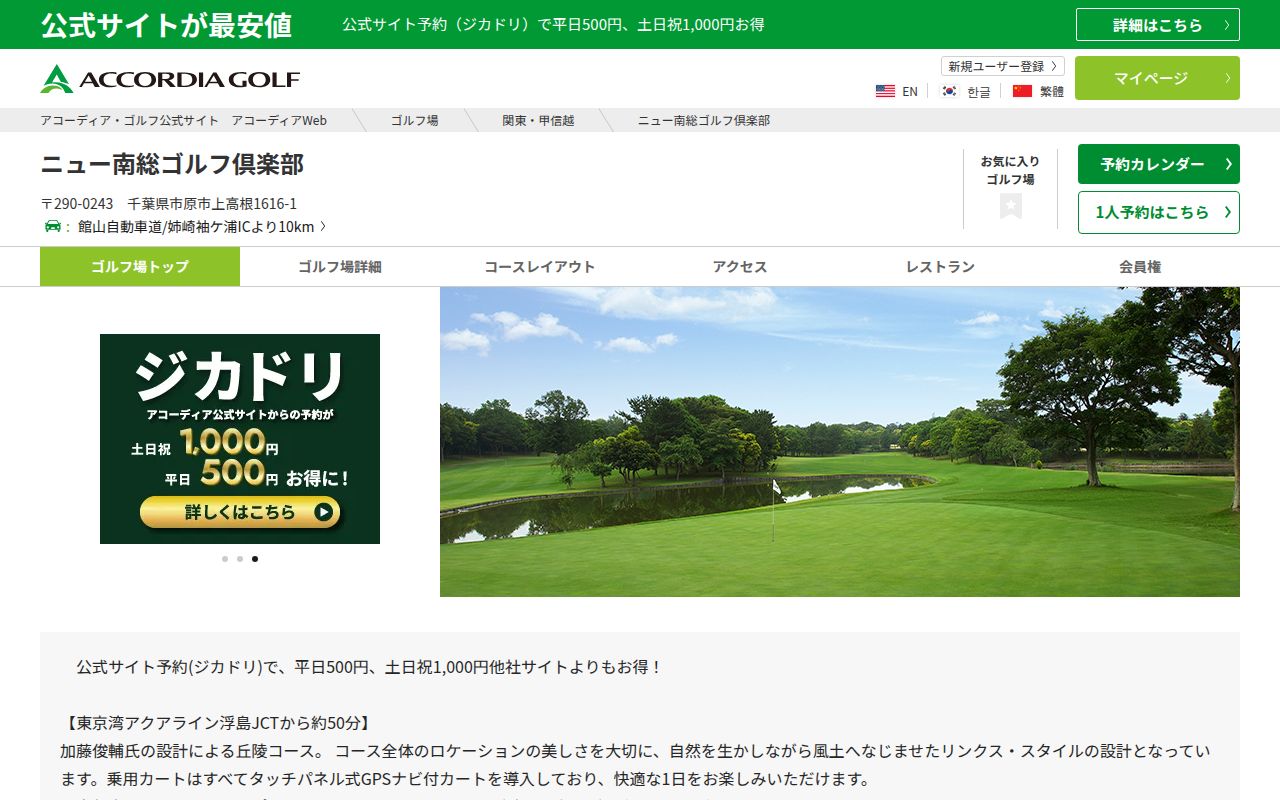
Task: Click the ニュー南総ゴルフ倶楽部 breadcrumb item
Action: pos(704,120)
